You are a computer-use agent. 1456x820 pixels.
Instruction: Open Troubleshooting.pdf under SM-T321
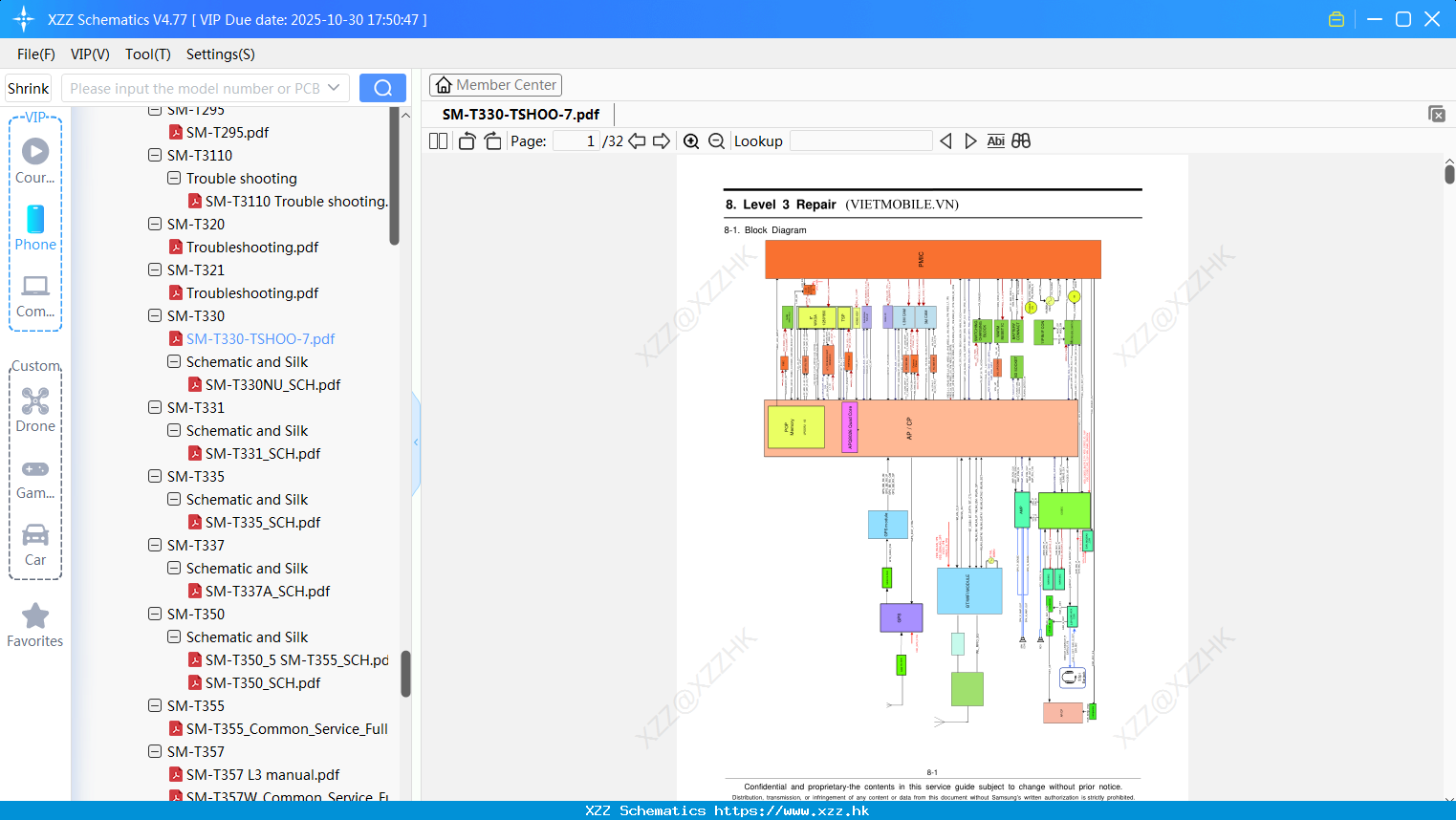click(252, 292)
